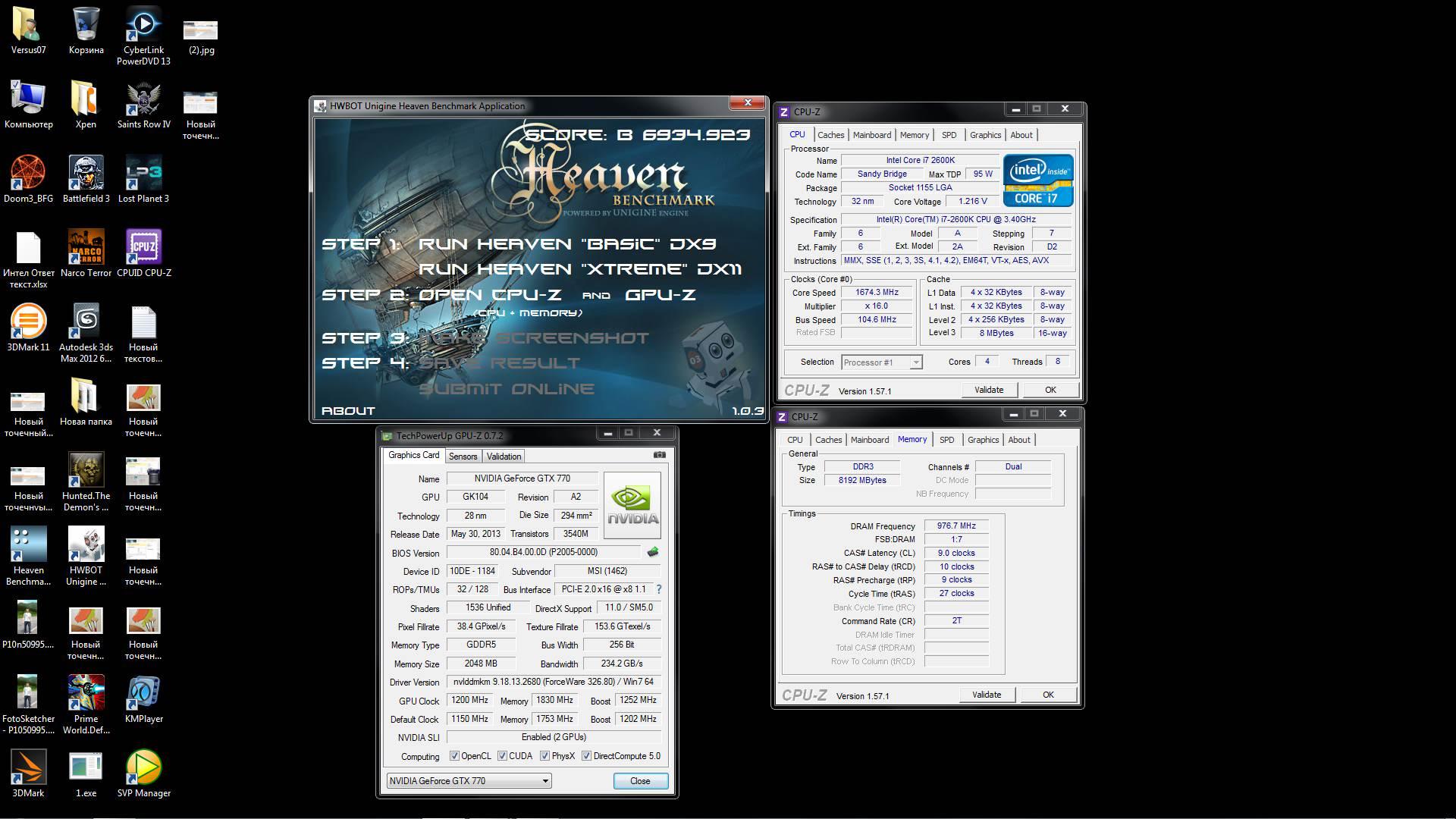Launch Saints Row IV shortcut
The width and height of the screenshot is (1456, 819).
(143, 105)
